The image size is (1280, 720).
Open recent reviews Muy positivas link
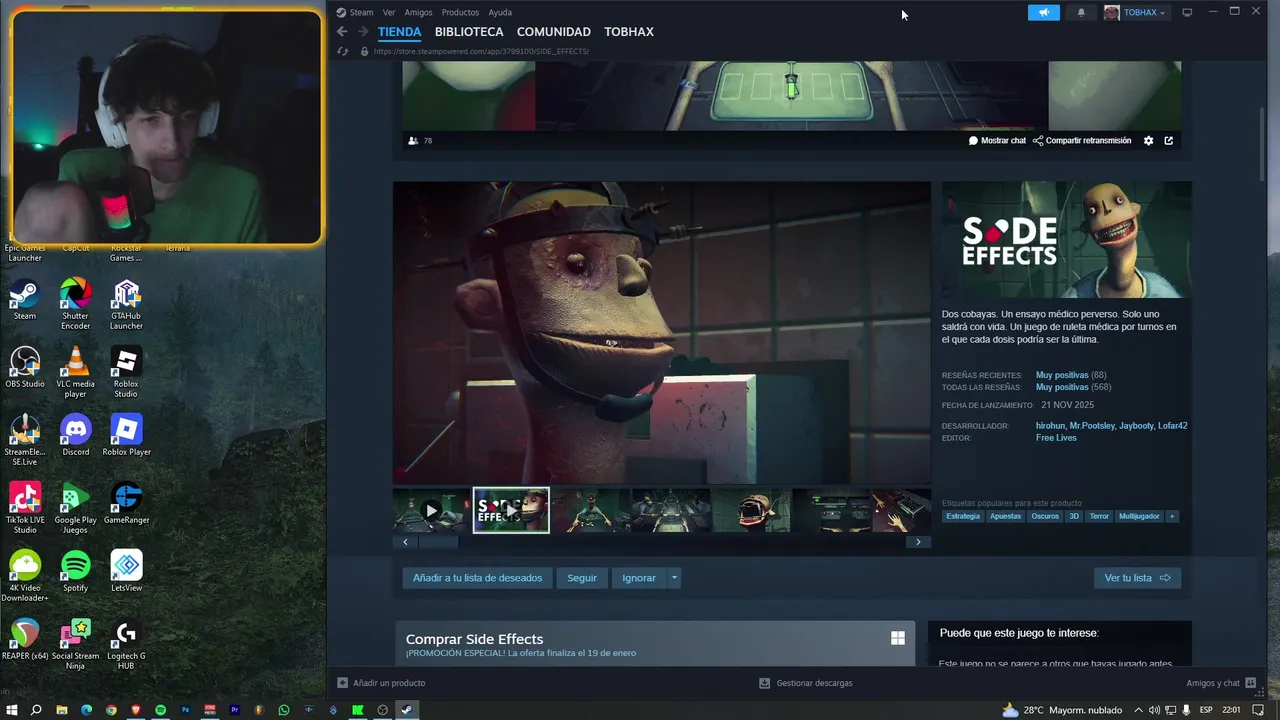point(1062,375)
